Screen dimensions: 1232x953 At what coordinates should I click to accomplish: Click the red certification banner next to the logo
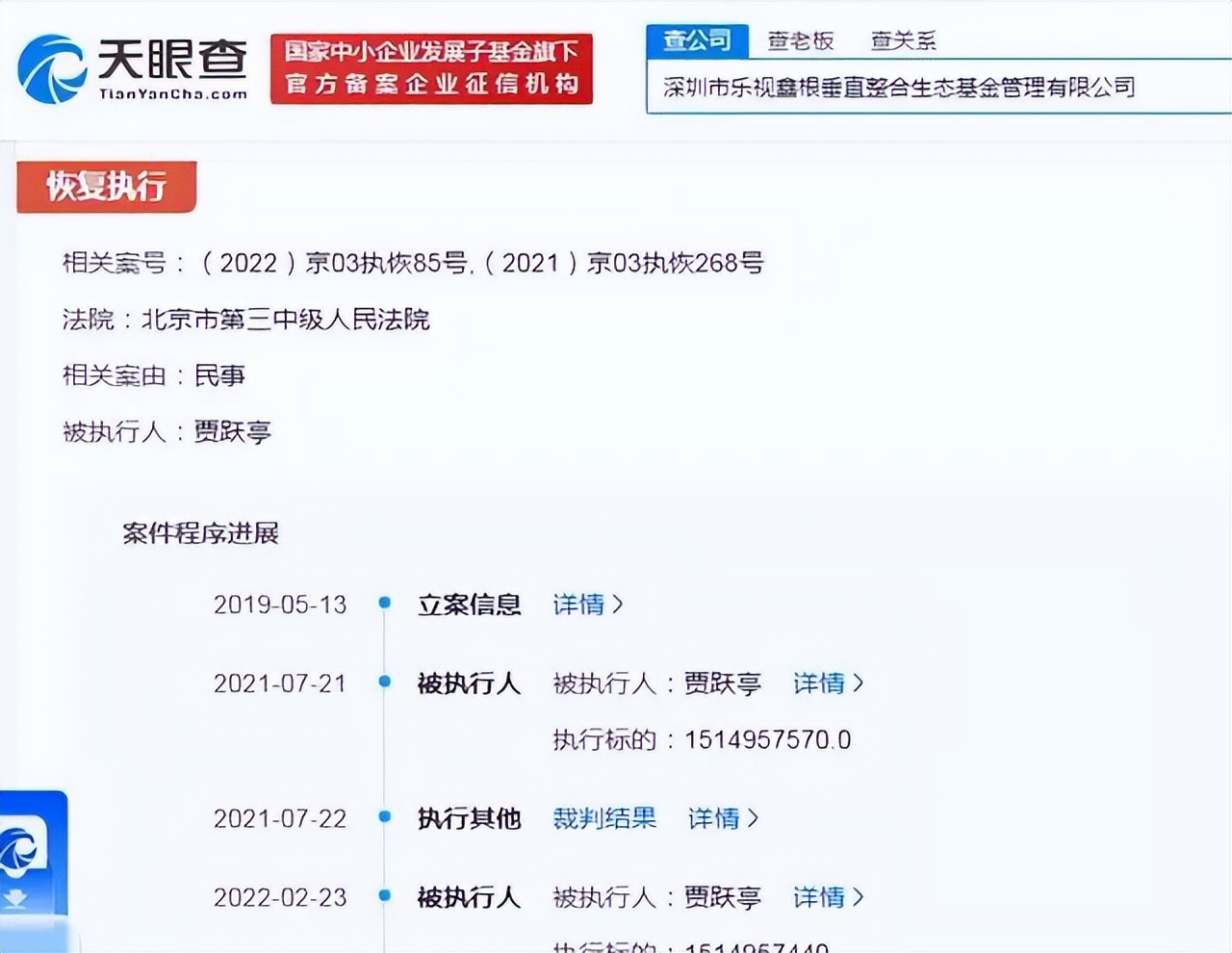point(431,67)
